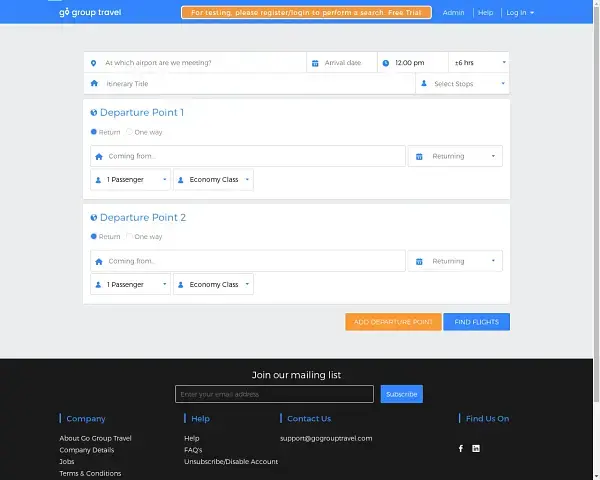Screen dimensions: 600x480
Task: Open the Log in menu
Action: coord(520,13)
